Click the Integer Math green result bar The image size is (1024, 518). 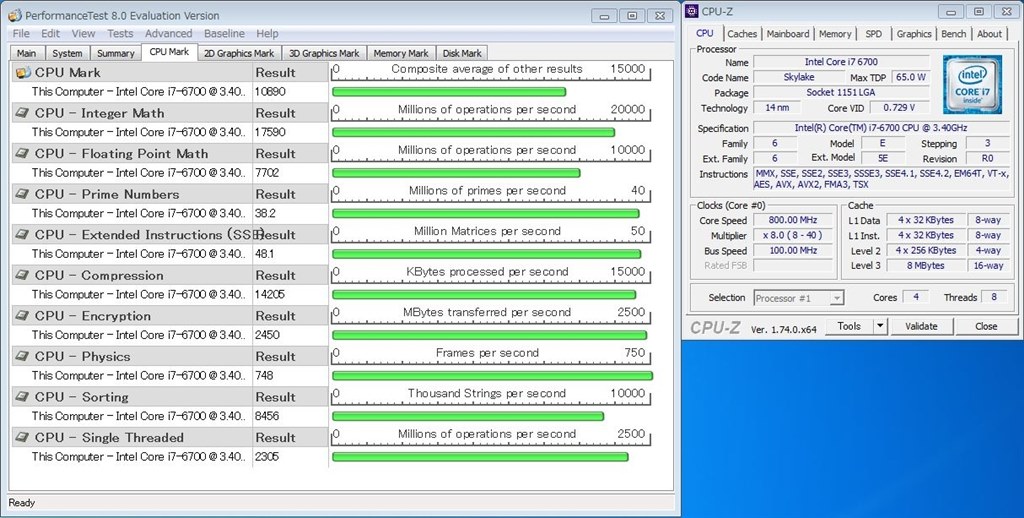point(473,133)
